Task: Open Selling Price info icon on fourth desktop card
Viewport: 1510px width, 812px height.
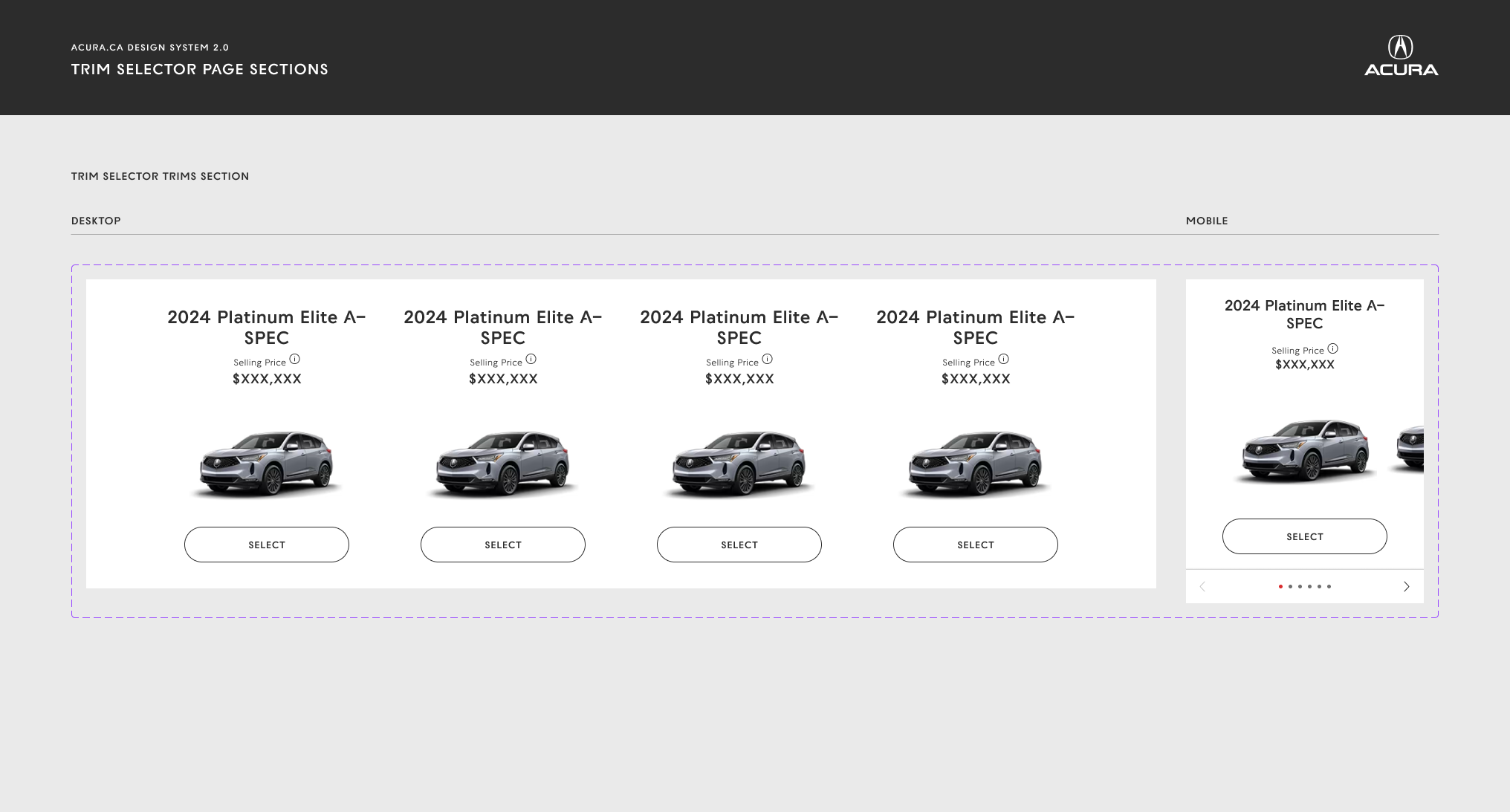Action: click(1004, 359)
